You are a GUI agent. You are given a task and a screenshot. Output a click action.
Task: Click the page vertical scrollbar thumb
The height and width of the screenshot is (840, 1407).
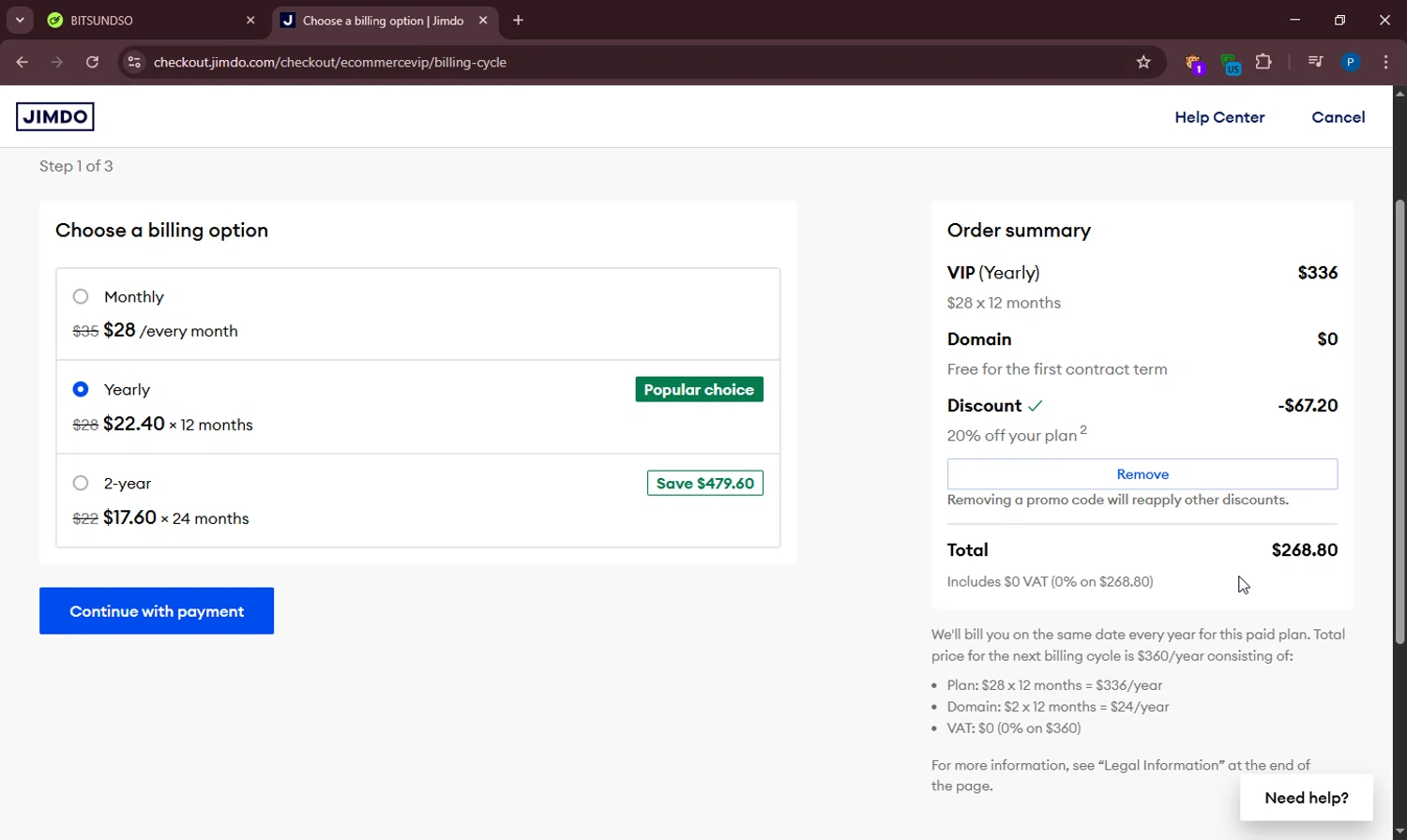pyautogui.click(x=1399, y=422)
